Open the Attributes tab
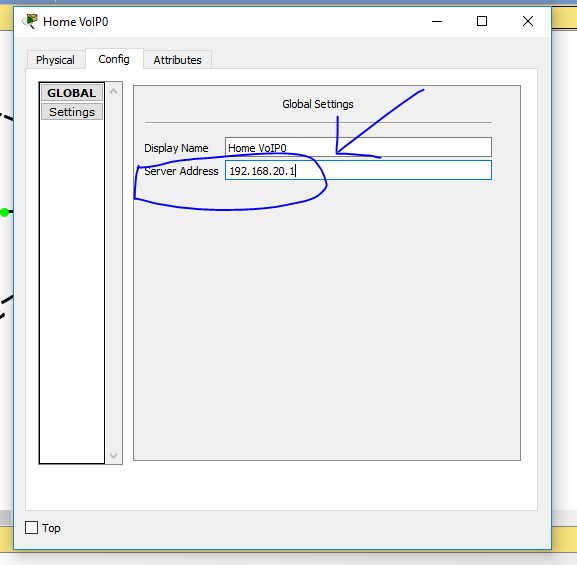Viewport: 577px width, 565px height. pos(177,60)
